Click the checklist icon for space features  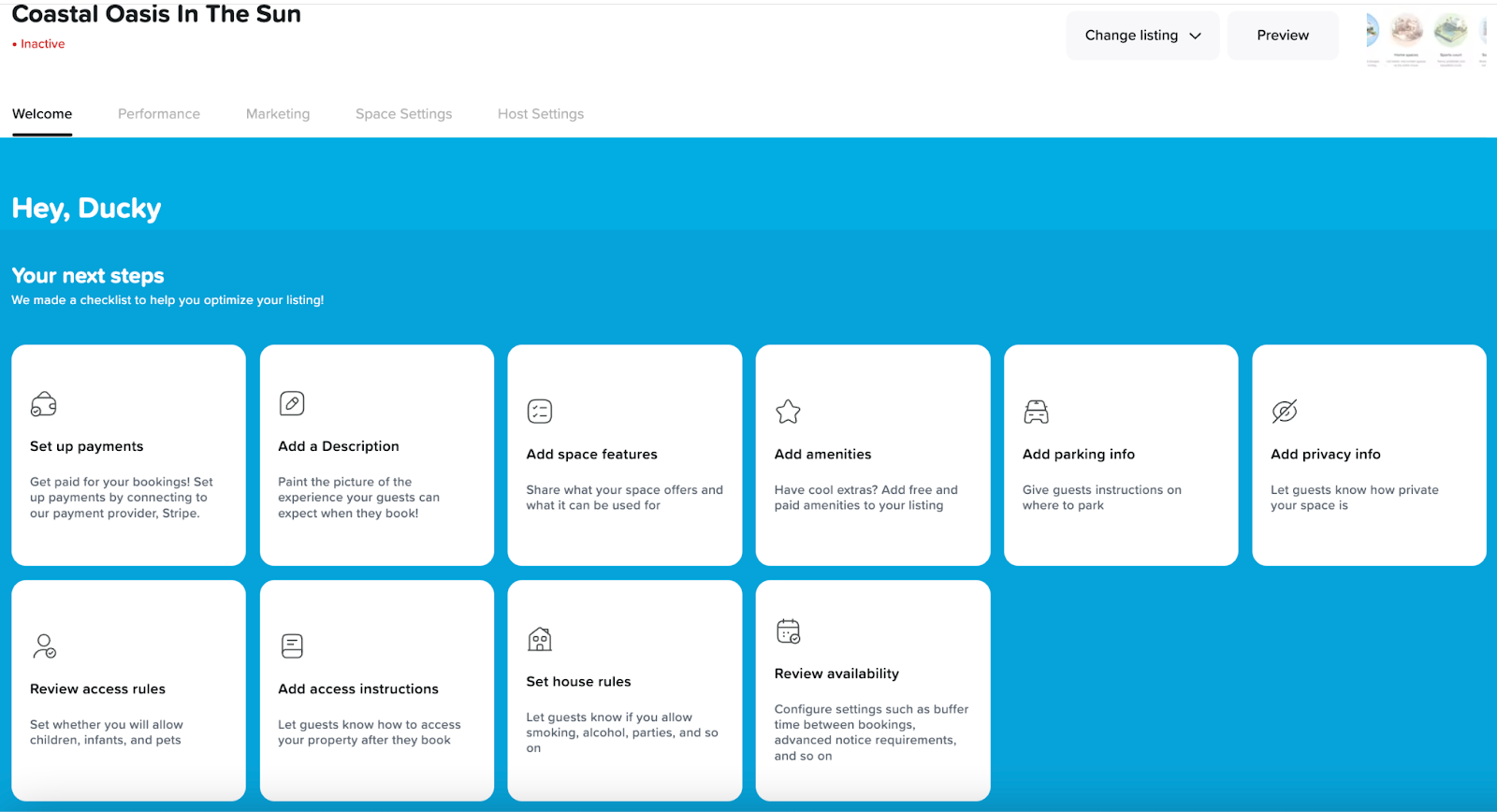pos(540,412)
